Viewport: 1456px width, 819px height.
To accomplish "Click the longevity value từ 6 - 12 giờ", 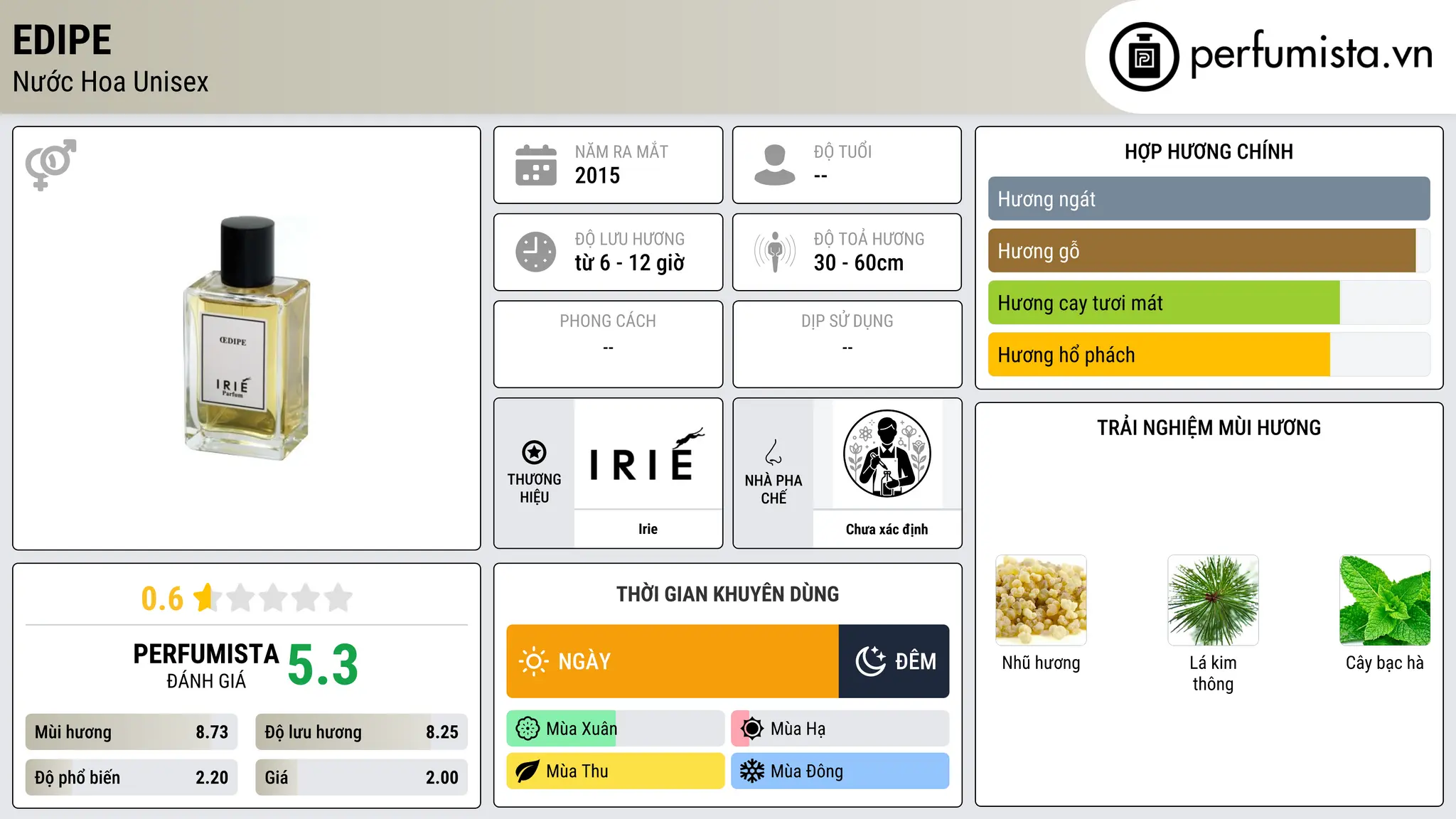I will pyautogui.click(x=629, y=263).
